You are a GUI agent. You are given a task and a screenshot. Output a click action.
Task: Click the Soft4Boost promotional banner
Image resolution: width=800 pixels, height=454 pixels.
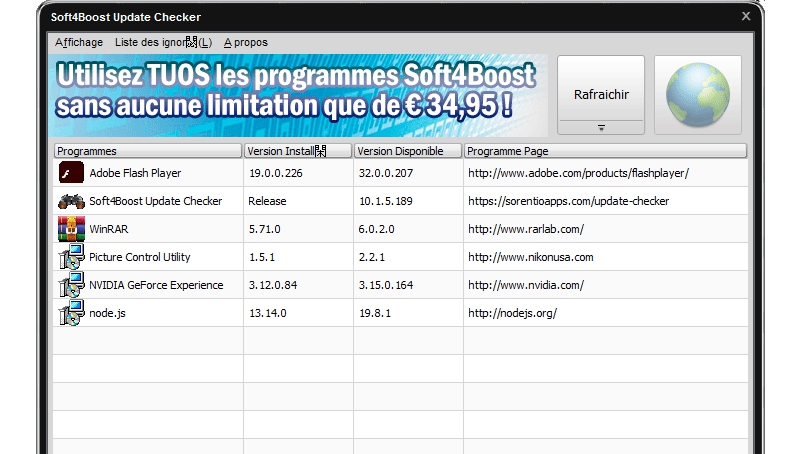(298, 95)
